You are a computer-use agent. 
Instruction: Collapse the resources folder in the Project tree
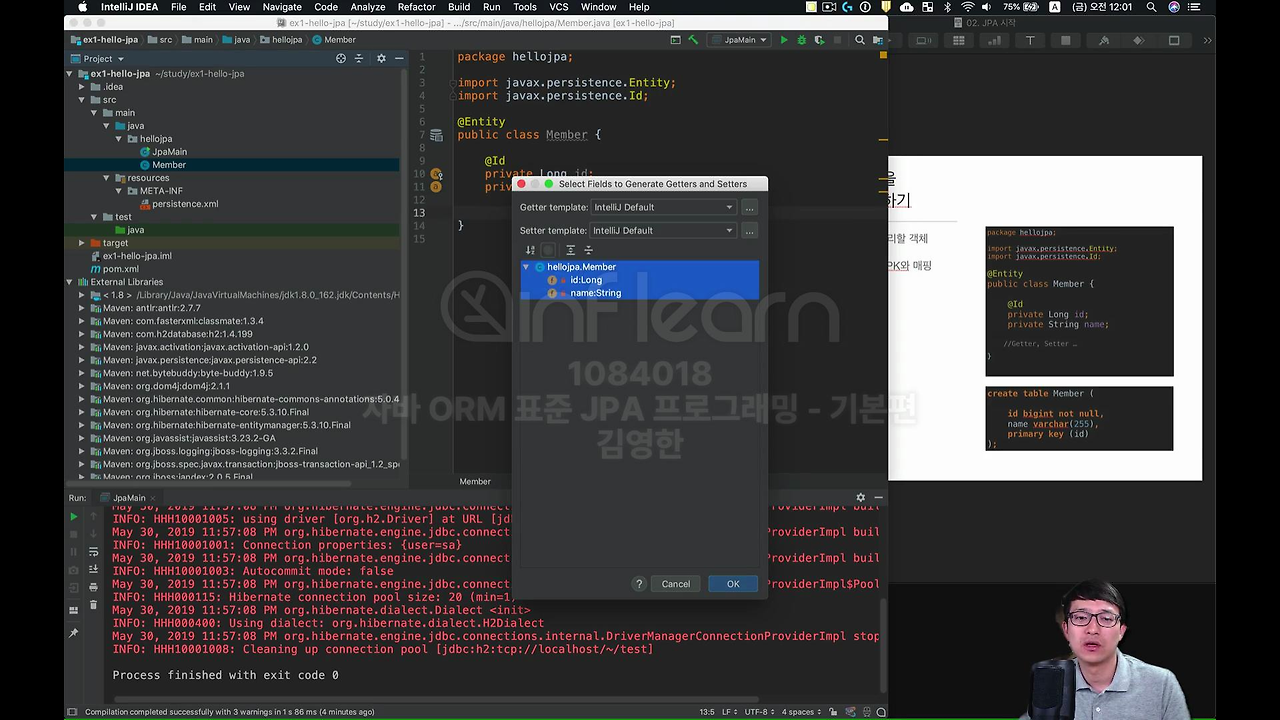coord(107,178)
